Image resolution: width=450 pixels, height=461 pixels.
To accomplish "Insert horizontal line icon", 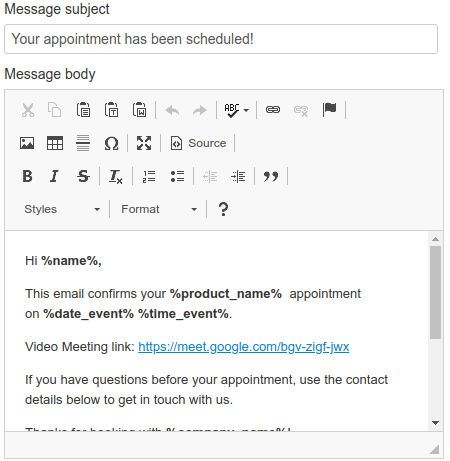I will pyautogui.click(x=83, y=143).
